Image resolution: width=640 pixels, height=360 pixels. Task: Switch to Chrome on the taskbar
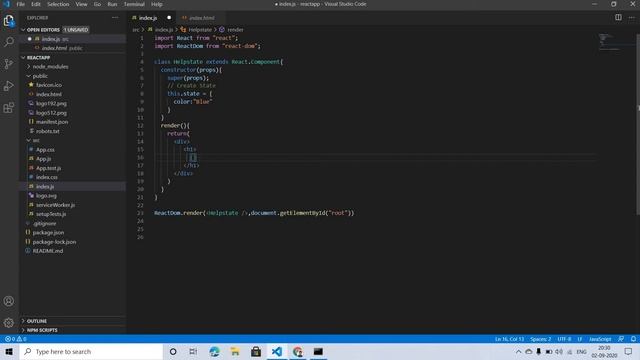point(298,351)
